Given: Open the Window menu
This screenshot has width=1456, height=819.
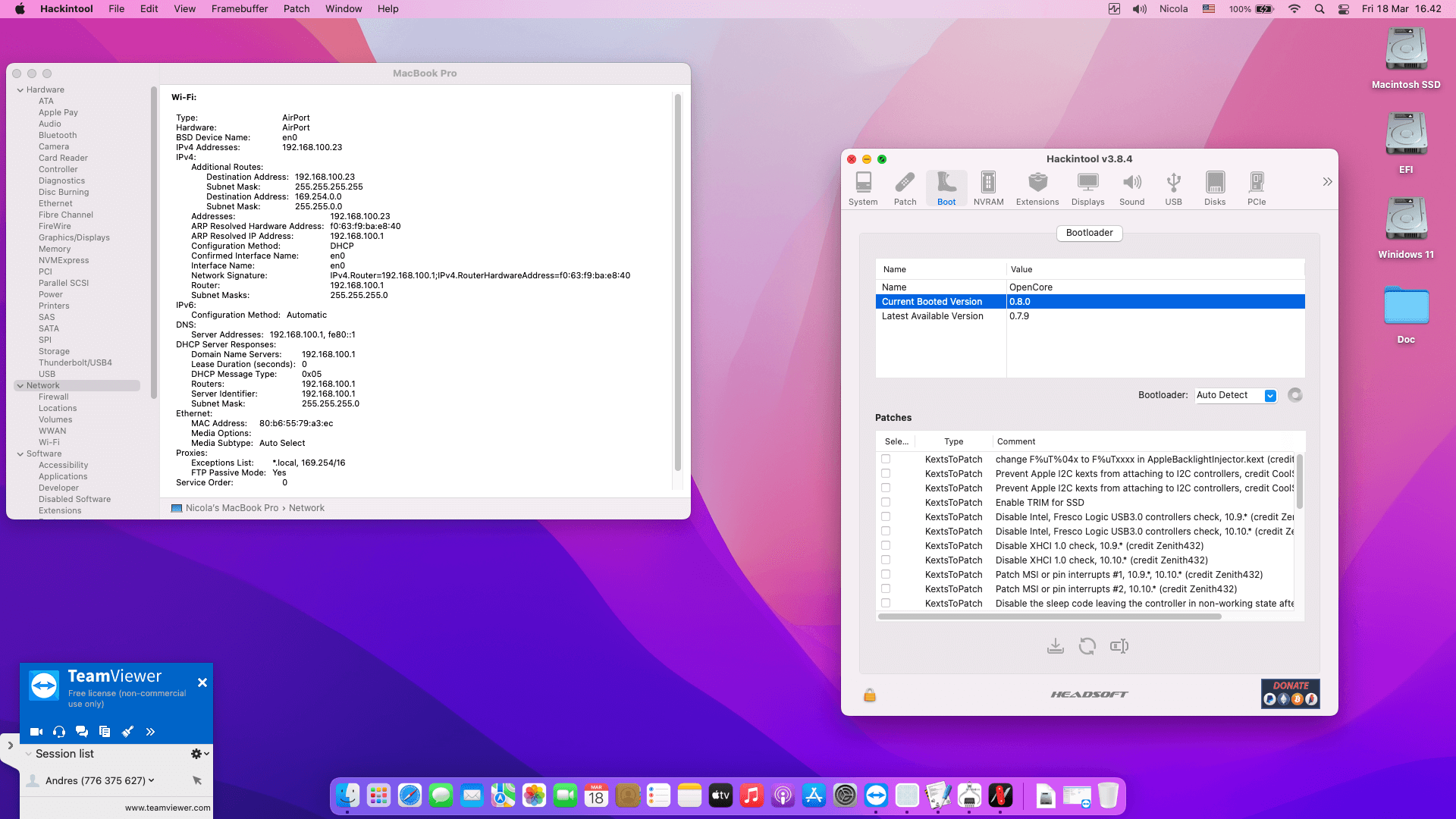Looking at the screenshot, I should tap(344, 9).
